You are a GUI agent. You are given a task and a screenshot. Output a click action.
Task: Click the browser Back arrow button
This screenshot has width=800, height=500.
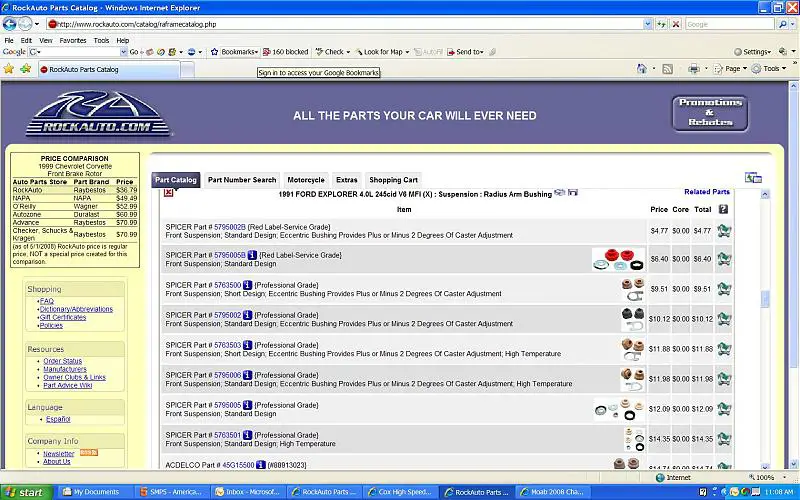10,23
